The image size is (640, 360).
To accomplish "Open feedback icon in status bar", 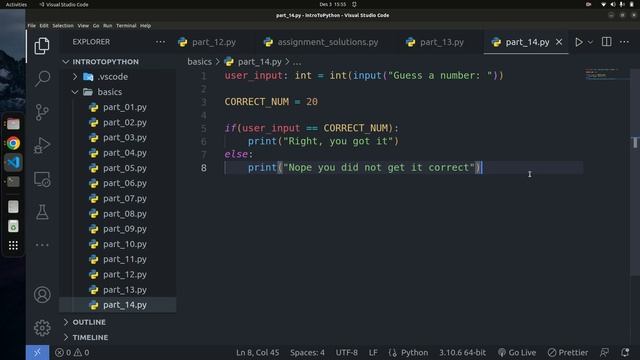I will 604,352.
